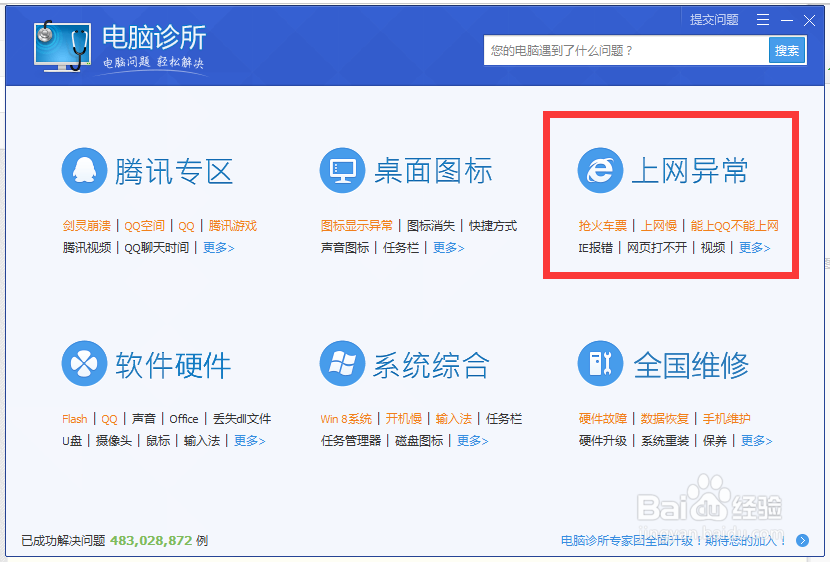Open the 系统重装 link
The height and width of the screenshot is (562, 830).
(665, 441)
